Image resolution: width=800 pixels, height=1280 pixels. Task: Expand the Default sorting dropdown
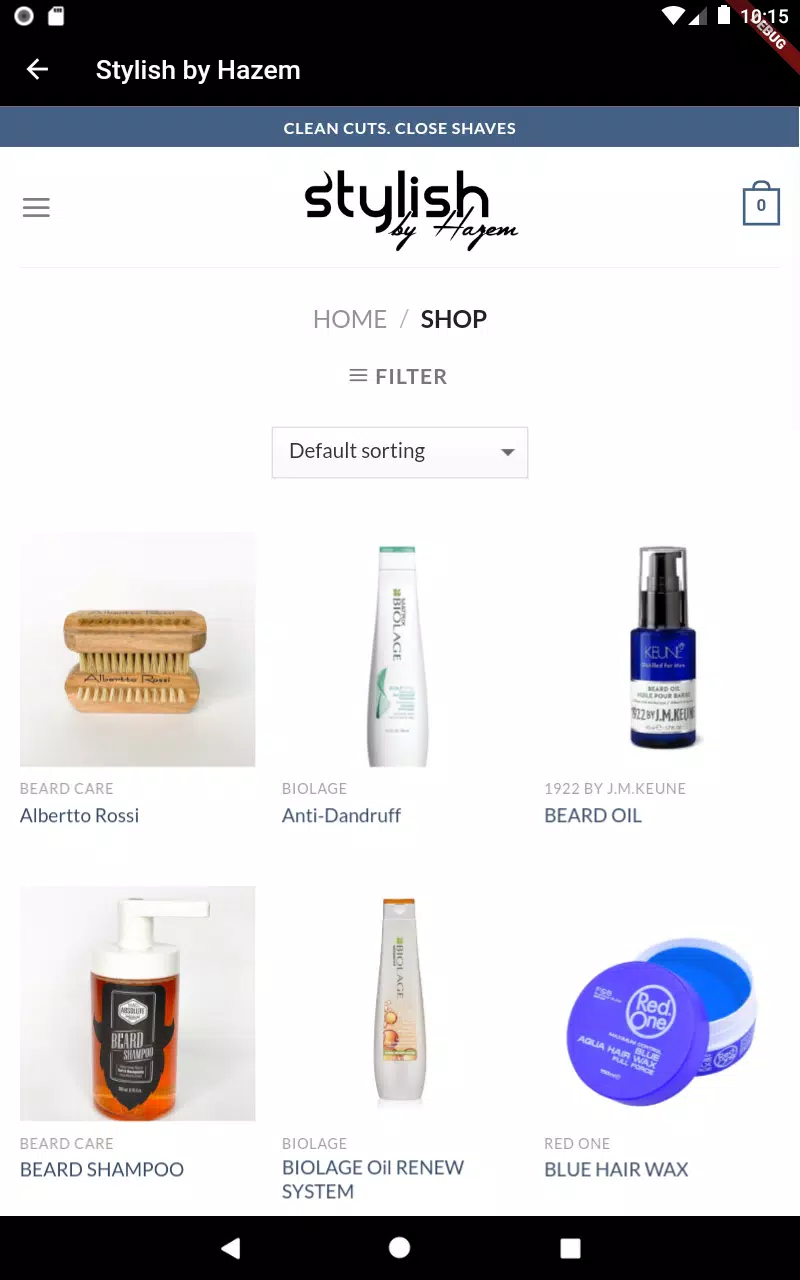point(400,452)
